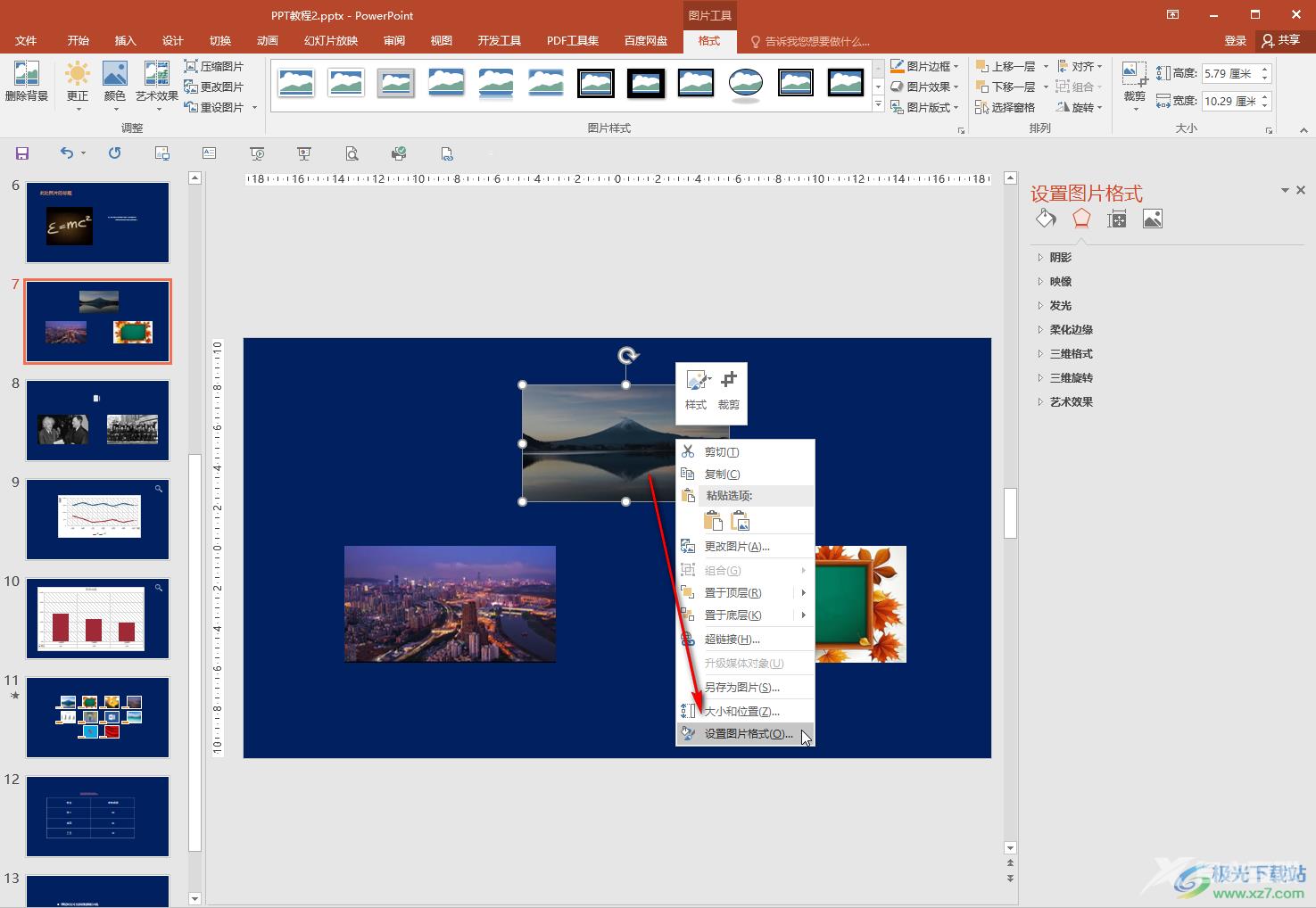Apply the first picture style thumbnail
Viewport: 1316px width, 908px height.
296,82
